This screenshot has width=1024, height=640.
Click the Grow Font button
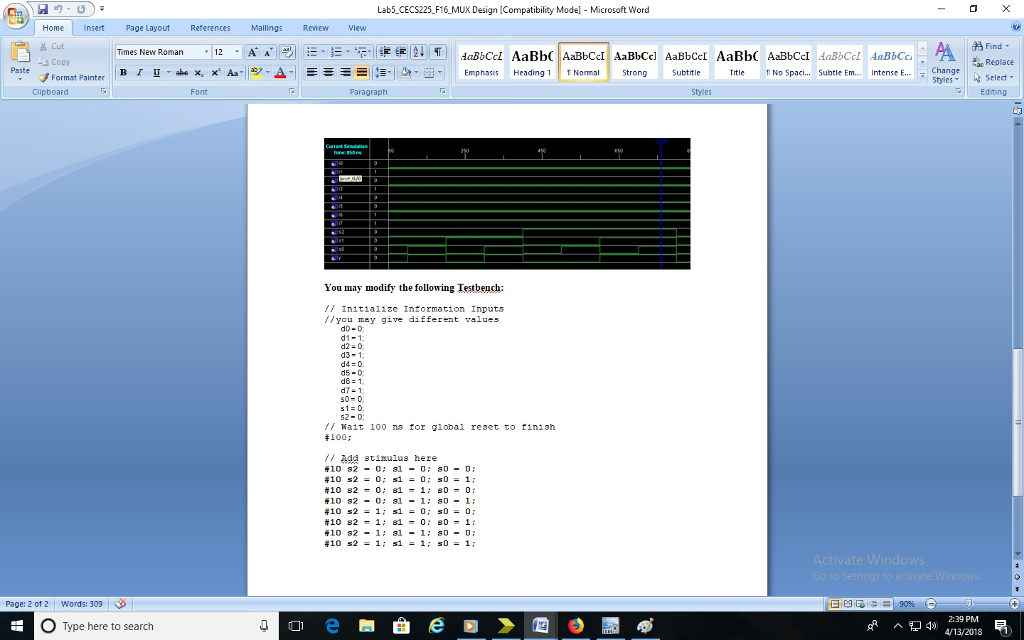pos(252,51)
